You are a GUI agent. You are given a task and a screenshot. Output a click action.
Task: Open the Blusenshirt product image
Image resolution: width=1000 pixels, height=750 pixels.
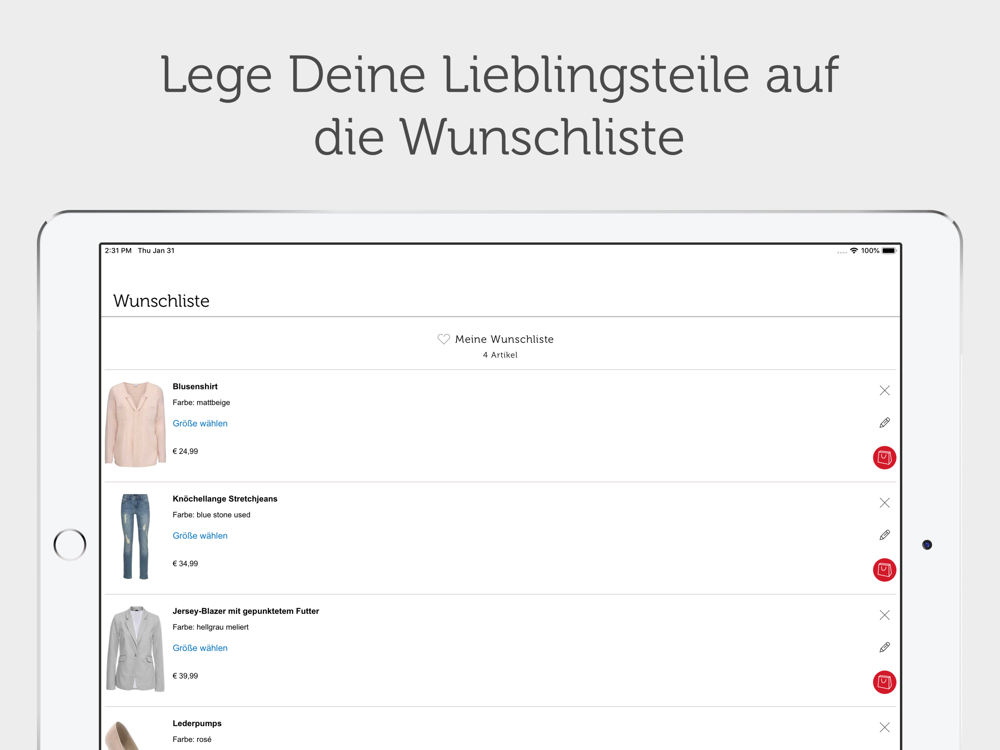click(135, 424)
